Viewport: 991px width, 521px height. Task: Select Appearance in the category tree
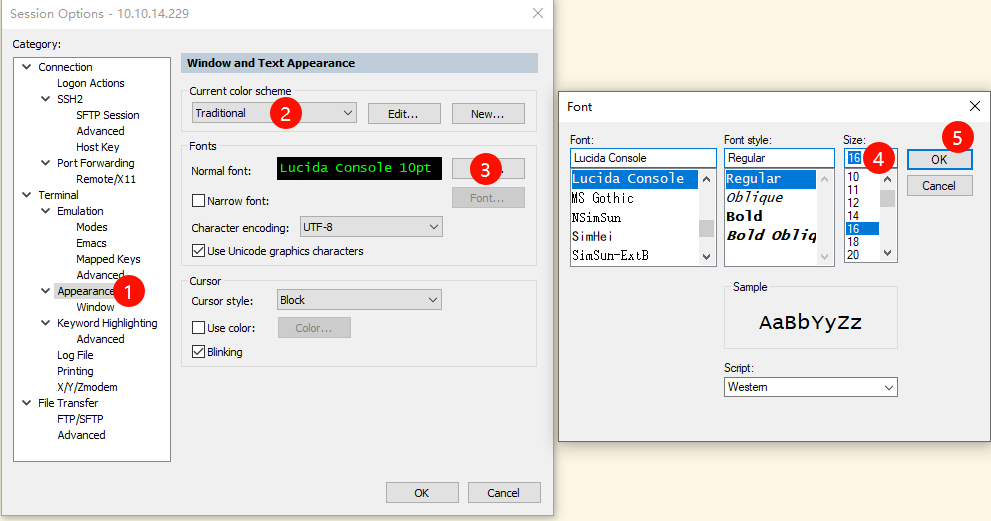pyautogui.click(x=85, y=291)
